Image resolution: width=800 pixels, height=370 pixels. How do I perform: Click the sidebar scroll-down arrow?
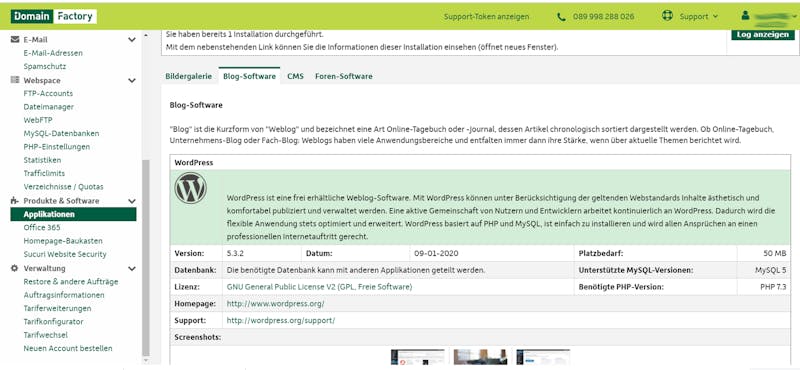pos(146,360)
